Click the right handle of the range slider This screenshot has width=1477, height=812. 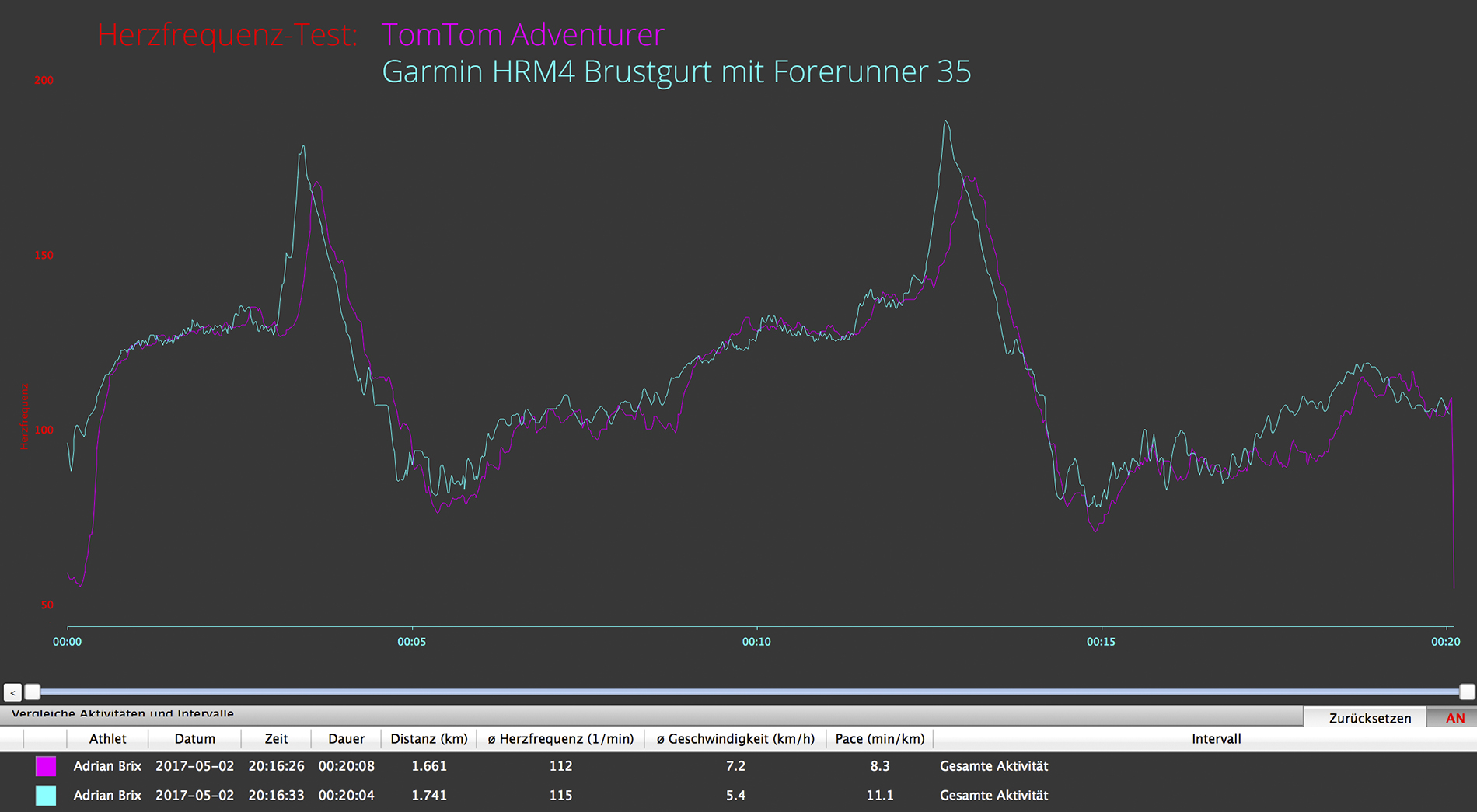[1467, 692]
